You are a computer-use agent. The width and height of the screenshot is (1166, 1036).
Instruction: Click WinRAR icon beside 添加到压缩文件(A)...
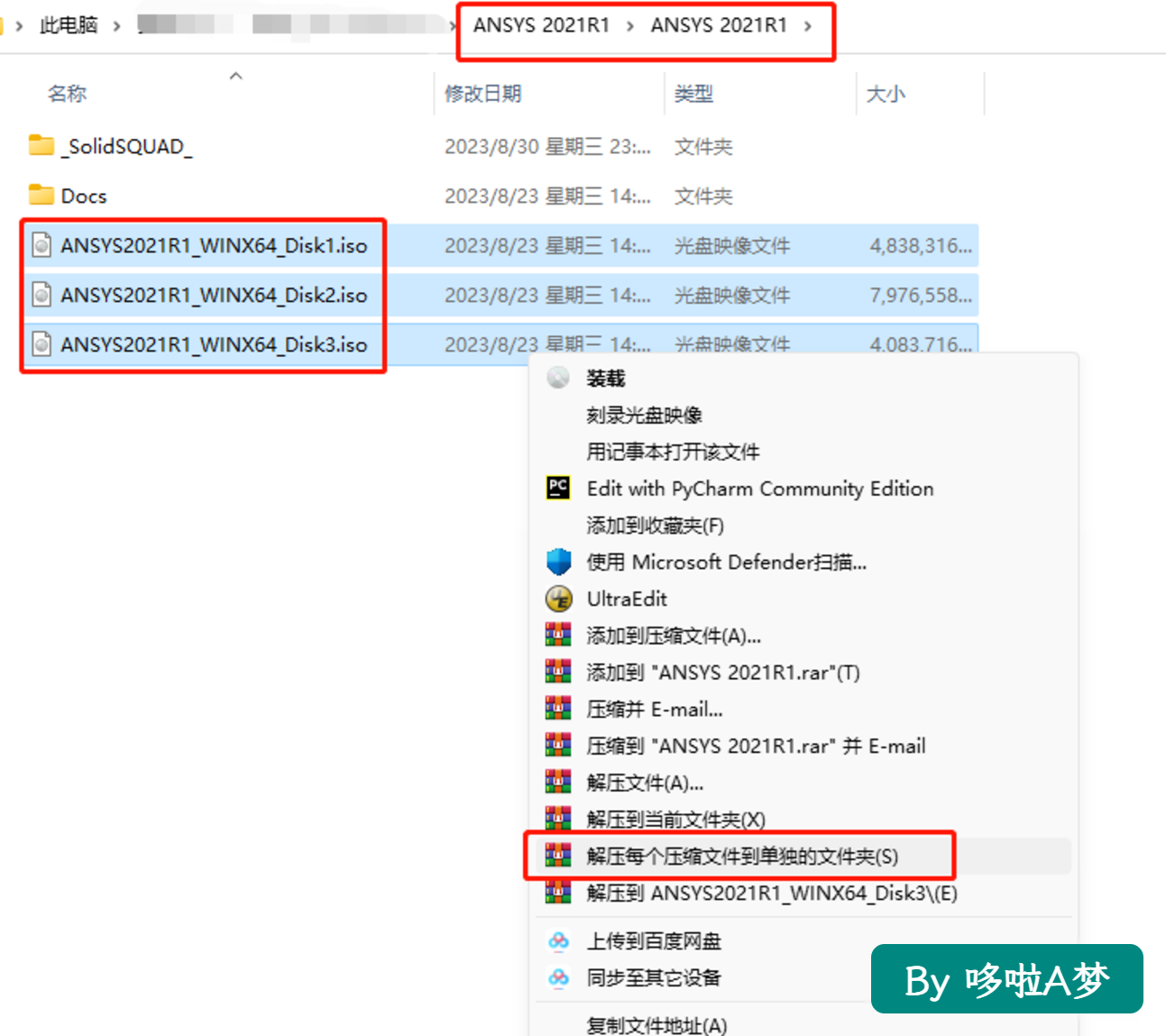click(558, 636)
